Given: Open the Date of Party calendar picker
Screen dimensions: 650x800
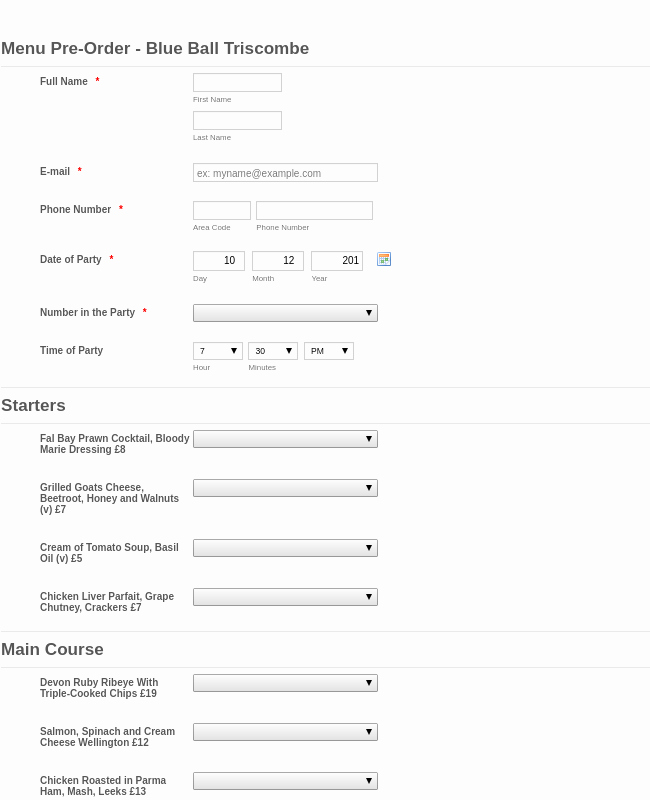Looking at the screenshot, I should coord(384,259).
